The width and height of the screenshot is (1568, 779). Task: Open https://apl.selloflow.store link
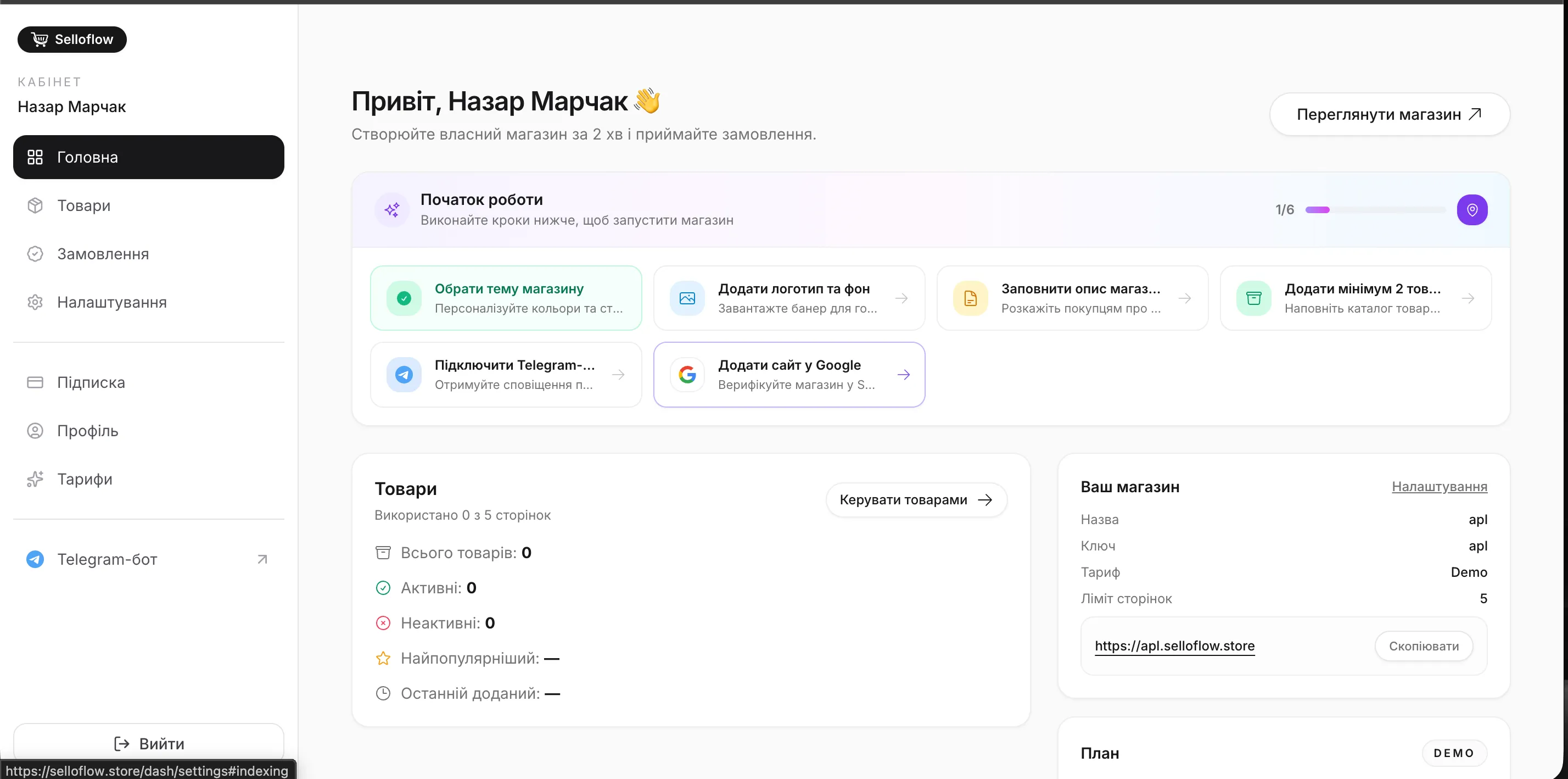click(x=1175, y=646)
